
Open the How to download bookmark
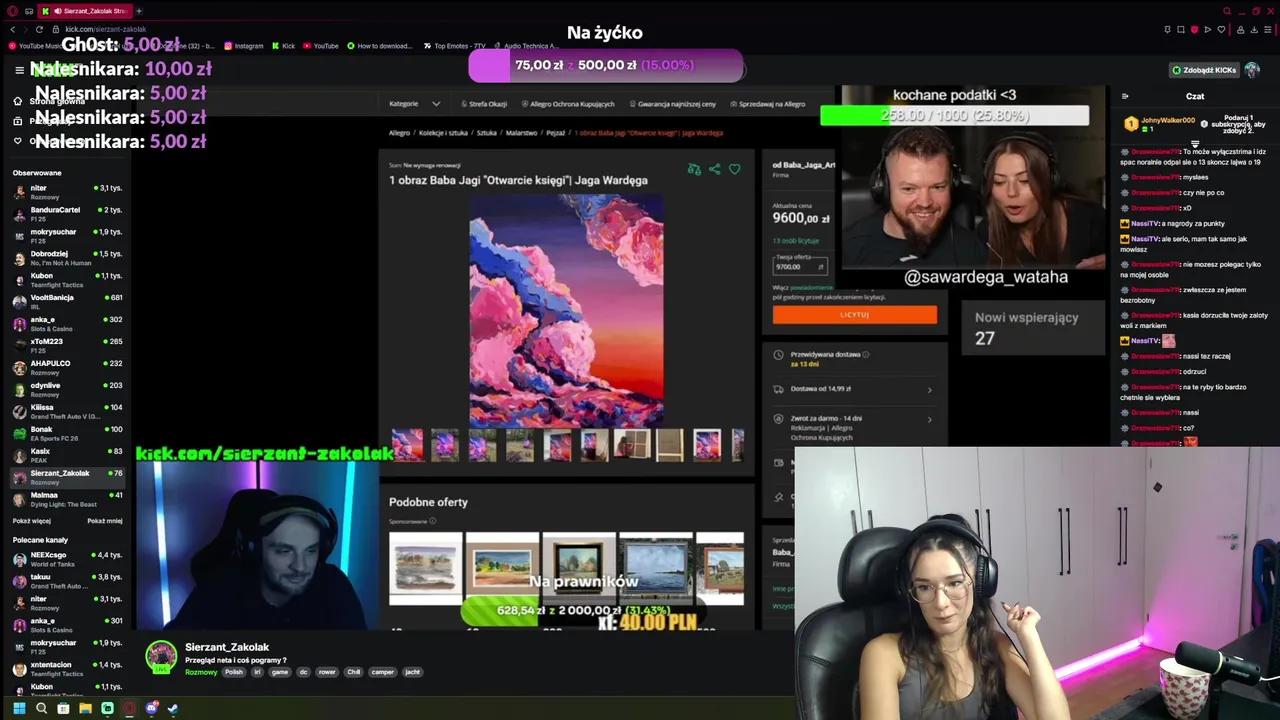pyautogui.click(x=379, y=46)
